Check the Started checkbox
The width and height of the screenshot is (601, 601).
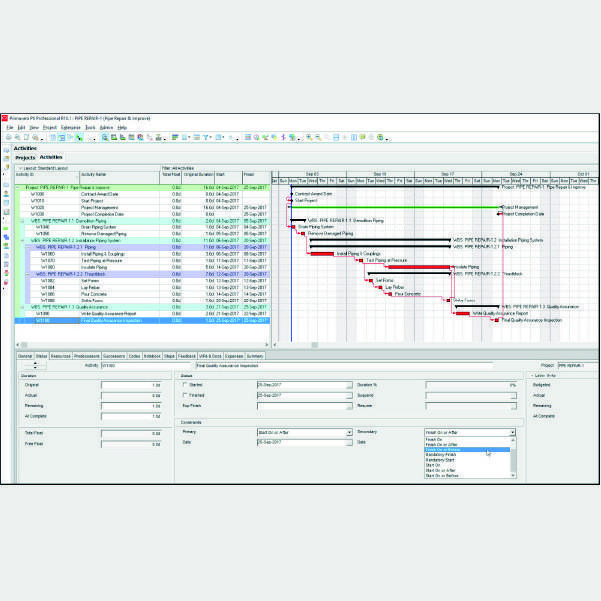(184, 384)
